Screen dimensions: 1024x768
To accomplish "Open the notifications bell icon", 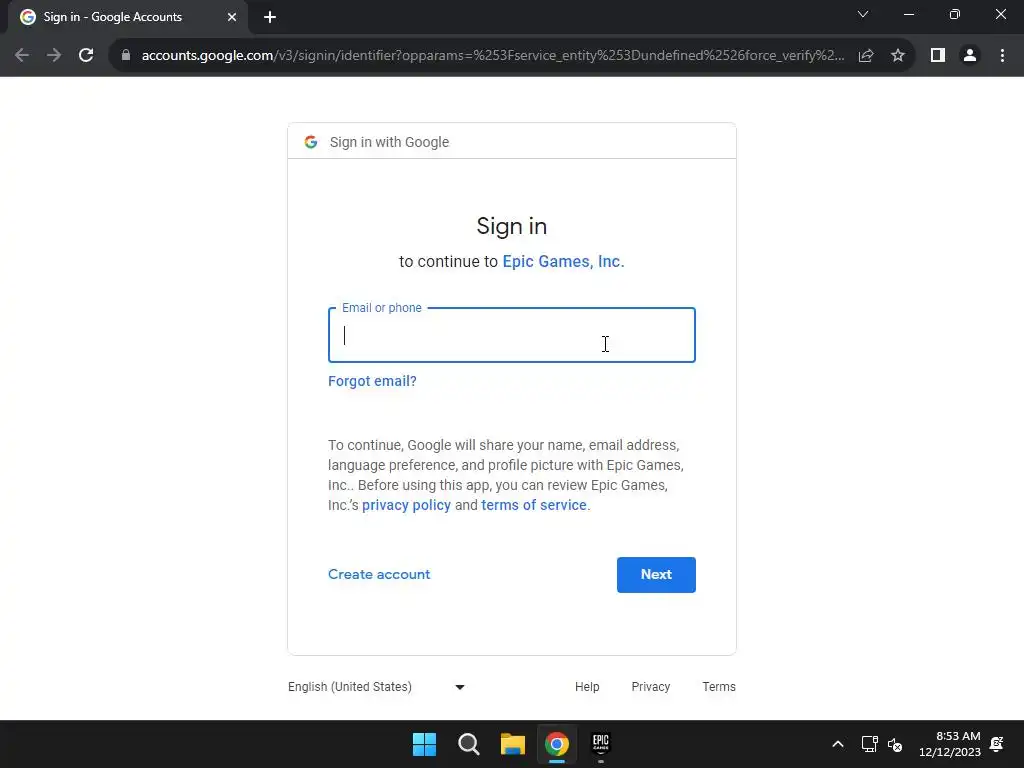I will point(997,744).
